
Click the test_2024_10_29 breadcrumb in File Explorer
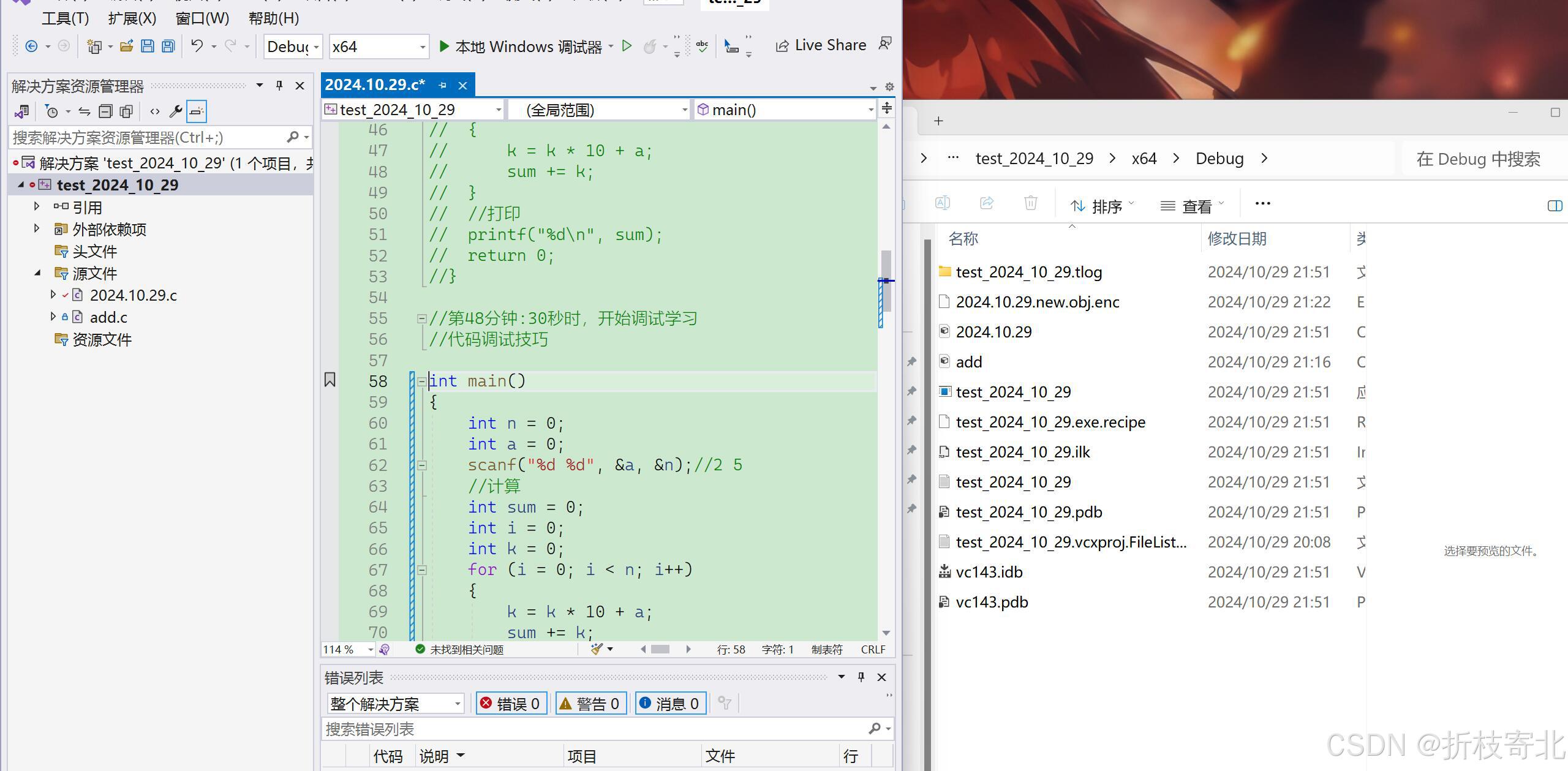tap(1034, 159)
